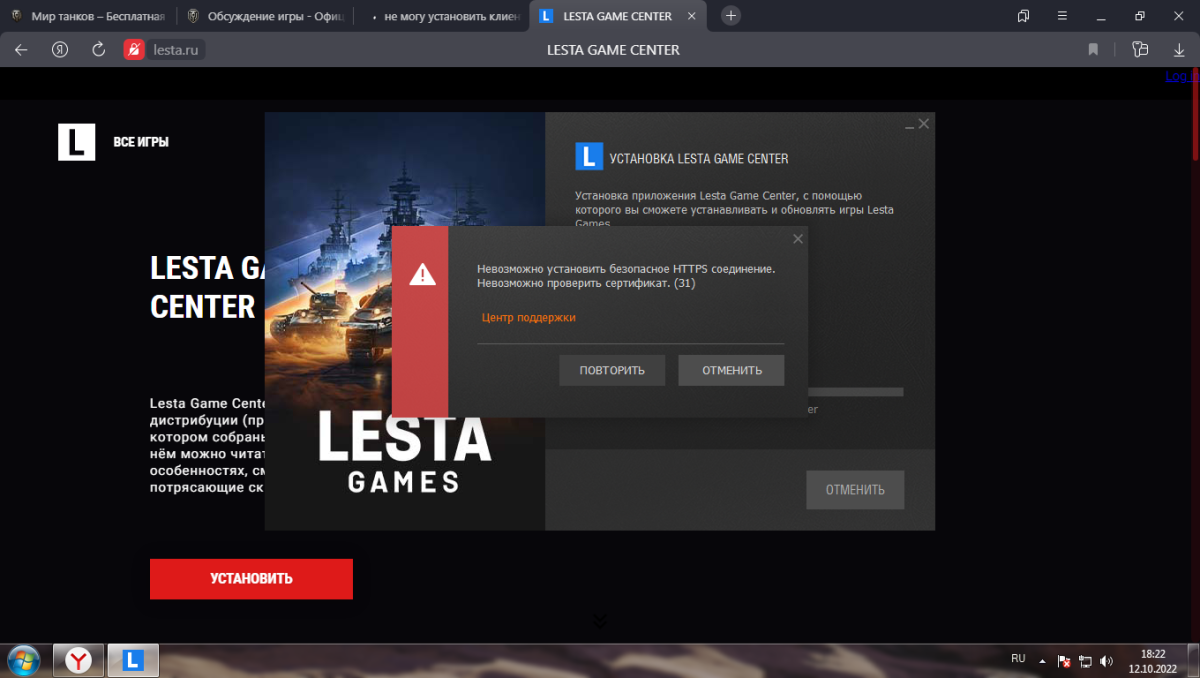1200x678 pixels.
Task: Click the volume speaker icon in tray
Action: tap(1106, 661)
